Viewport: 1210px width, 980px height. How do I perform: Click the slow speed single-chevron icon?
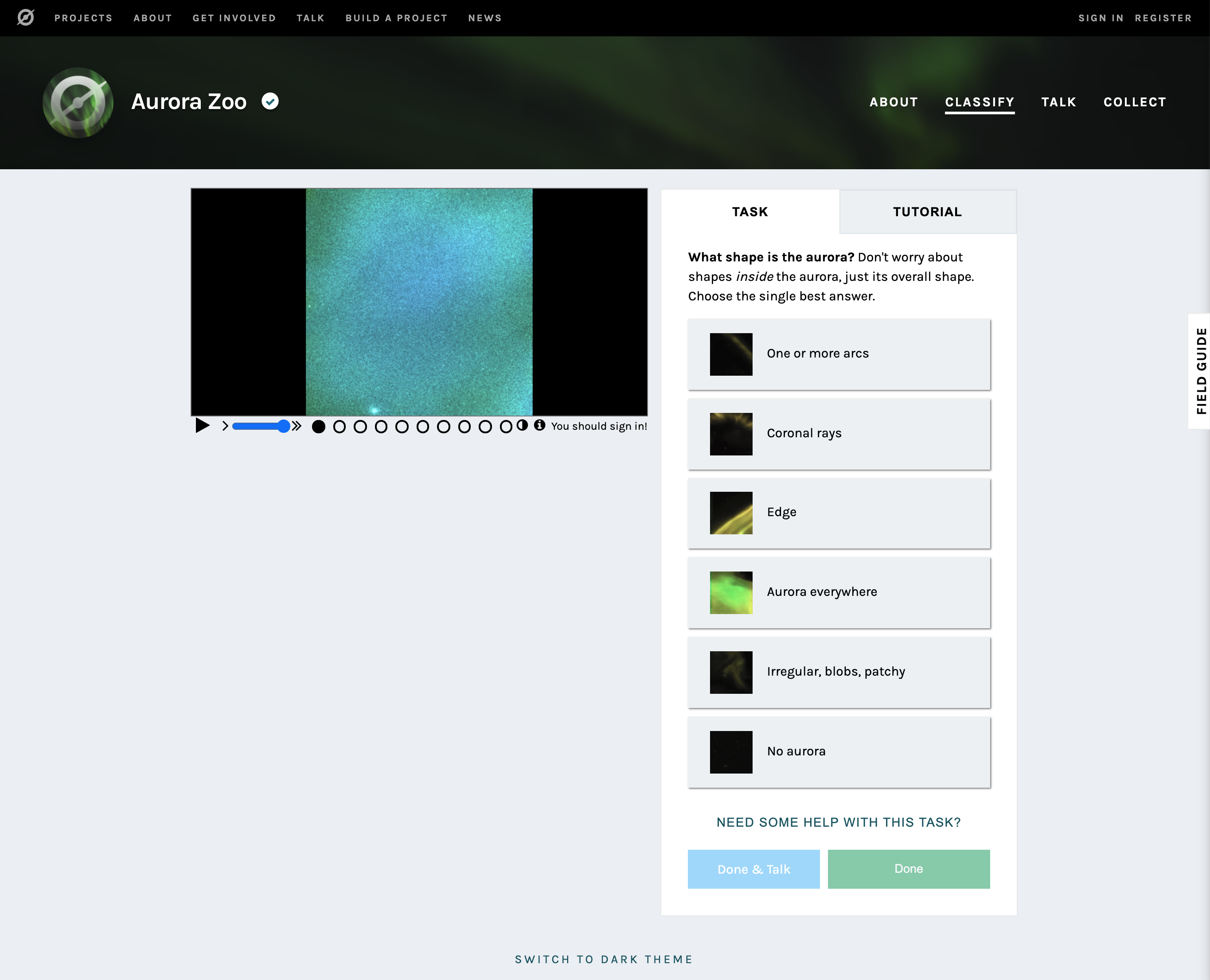click(x=225, y=426)
